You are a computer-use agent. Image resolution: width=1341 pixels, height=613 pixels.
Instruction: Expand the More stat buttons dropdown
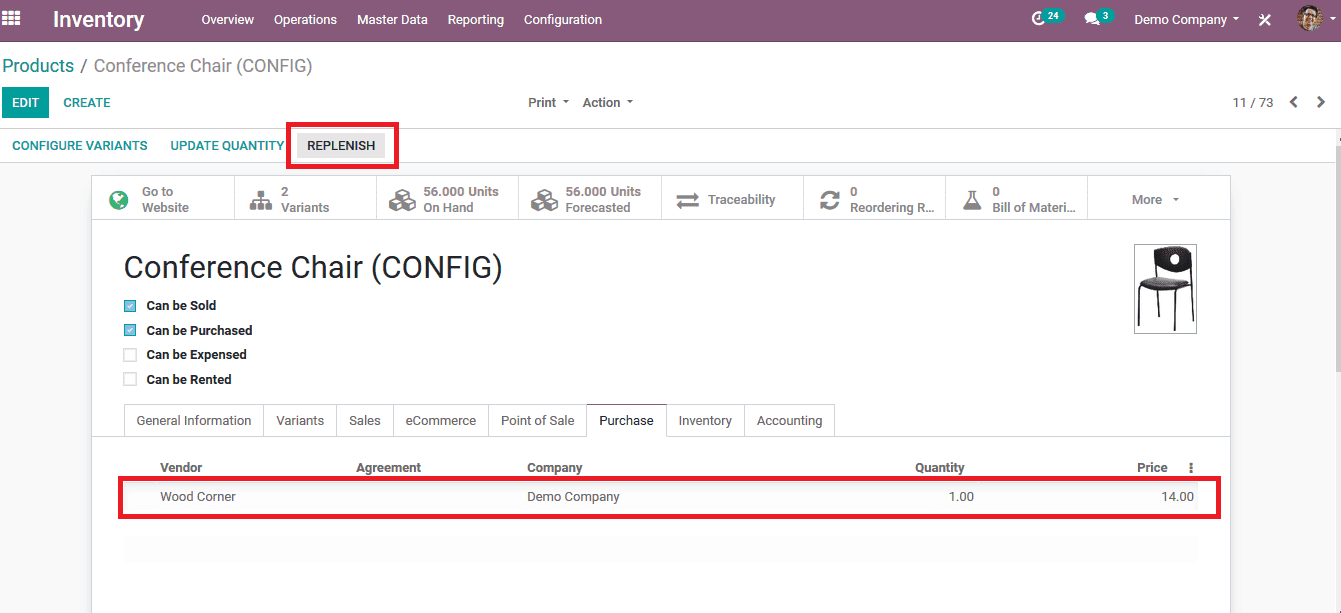pos(1157,199)
